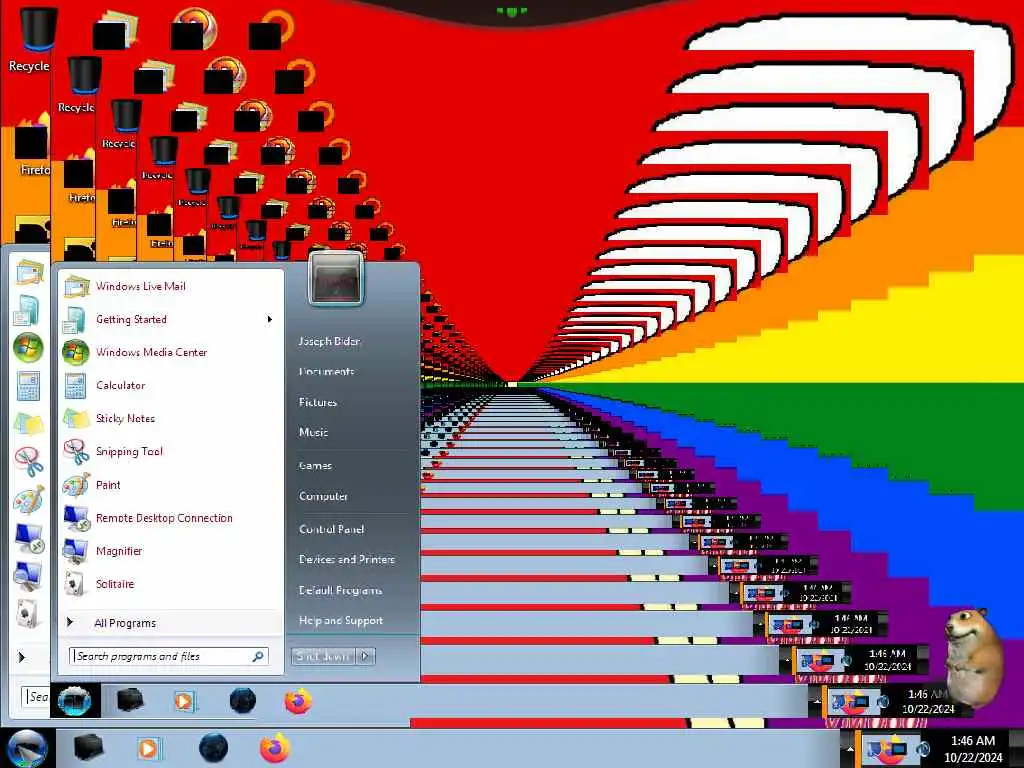Show hidden icons arrow in outermost system tray
The width and height of the screenshot is (1024, 768).
click(850, 750)
